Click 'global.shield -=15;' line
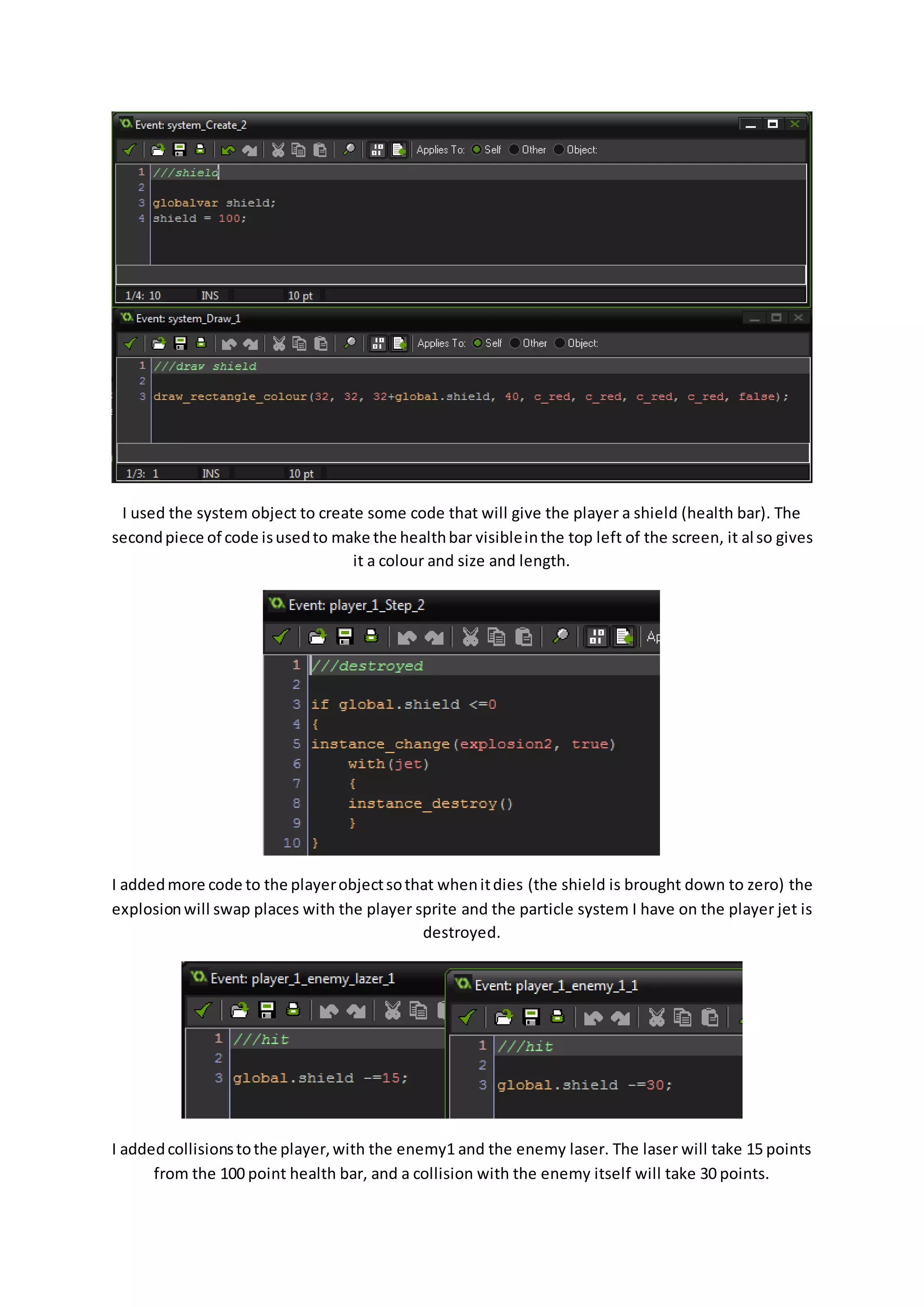The height and width of the screenshot is (1307, 924). click(320, 1078)
